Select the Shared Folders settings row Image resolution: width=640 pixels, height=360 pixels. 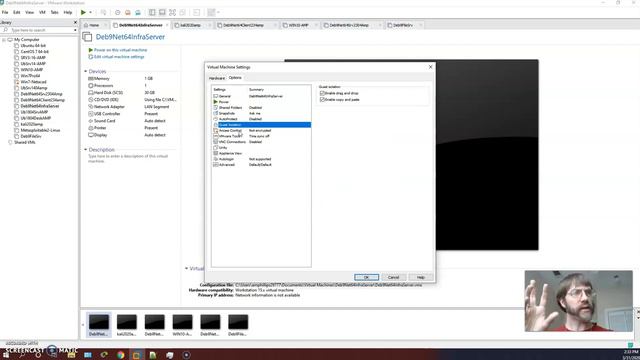(x=261, y=108)
